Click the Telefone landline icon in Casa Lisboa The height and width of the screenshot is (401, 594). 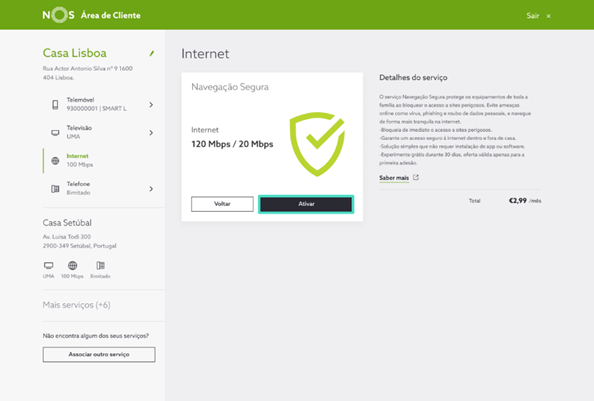point(55,189)
